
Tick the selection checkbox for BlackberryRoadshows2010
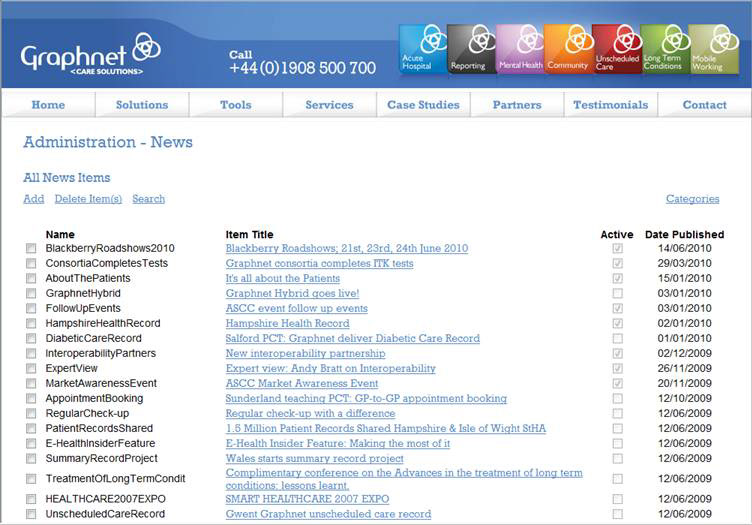tap(31, 249)
